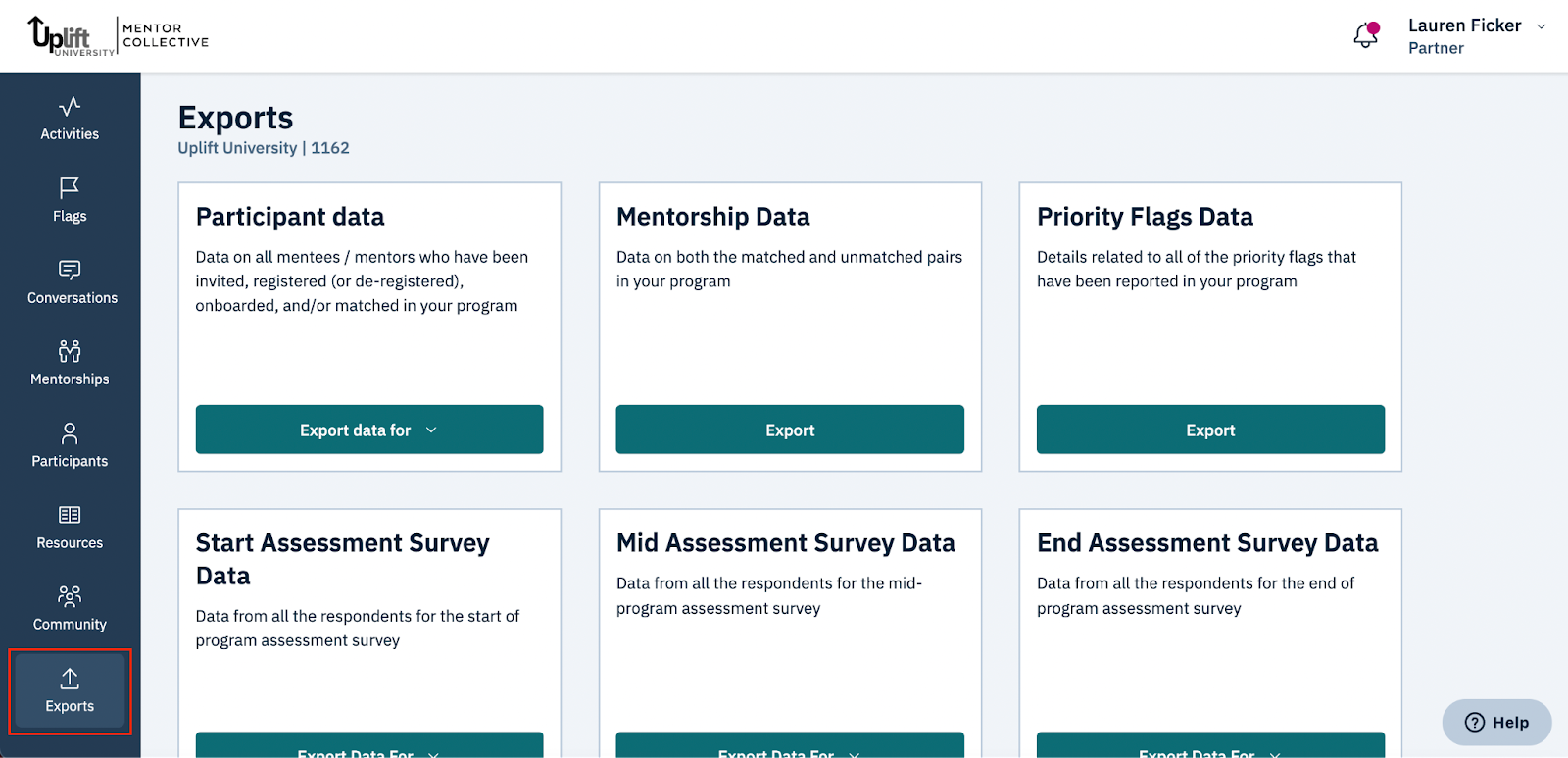Click the Uplift University | 1162 subtitle
1568x758 pixels.
264,148
